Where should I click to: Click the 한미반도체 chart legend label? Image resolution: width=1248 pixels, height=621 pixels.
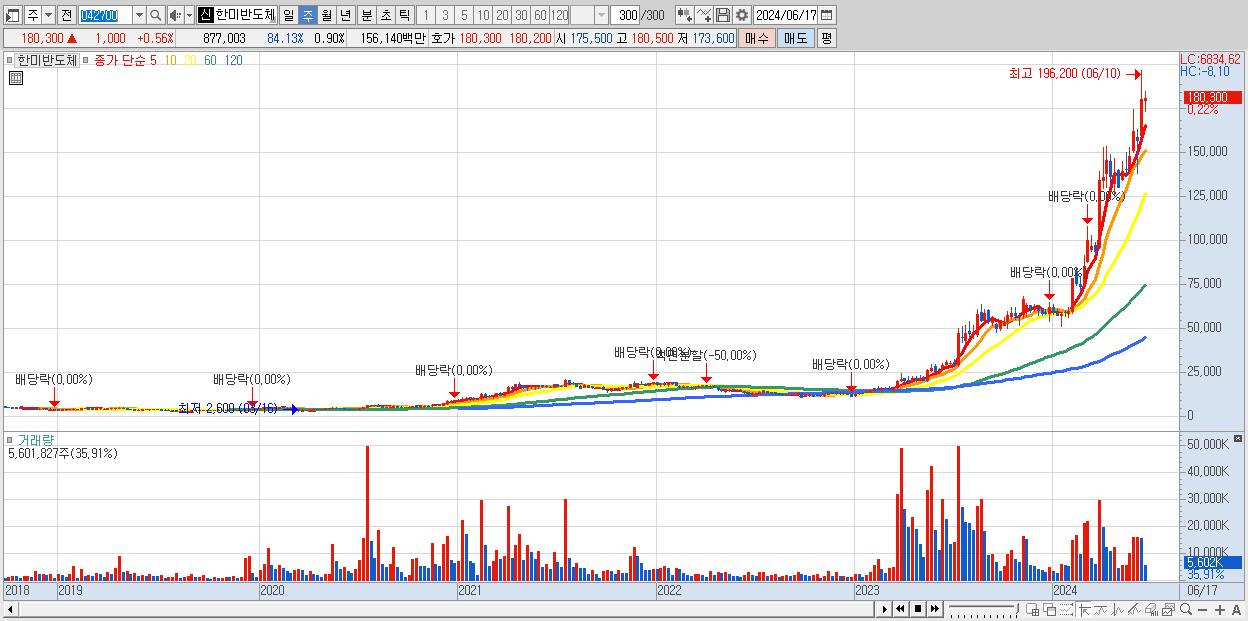pyautogui.click(x=47, y=60)
